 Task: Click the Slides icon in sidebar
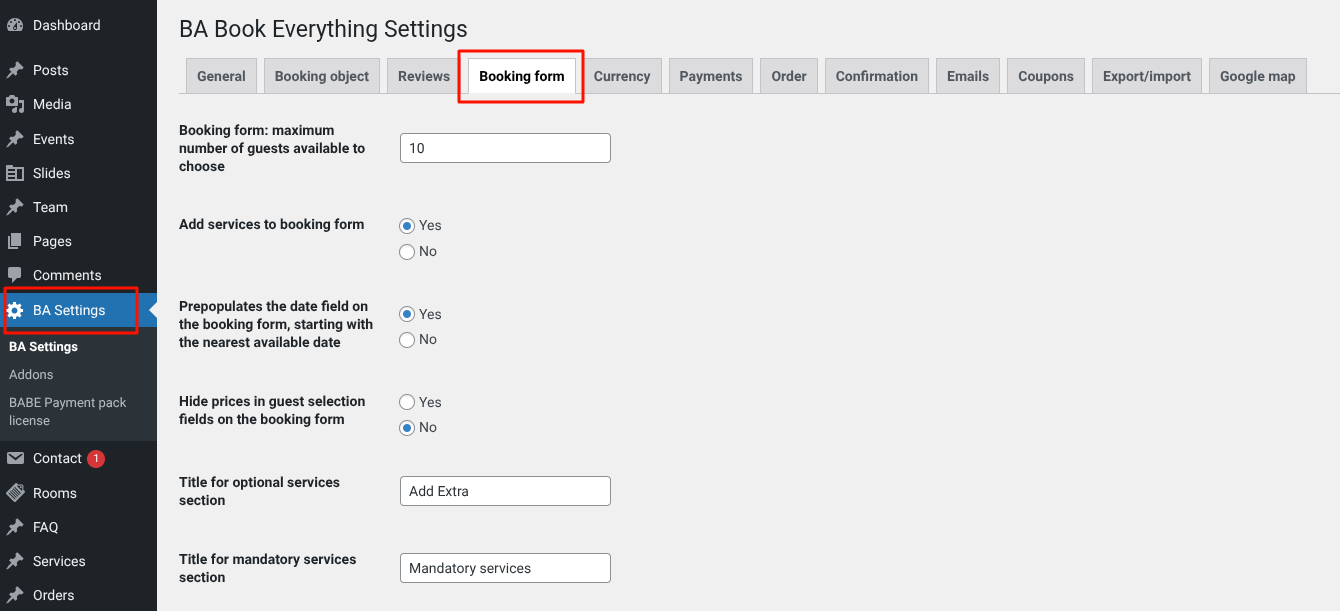tap(15, 173)
